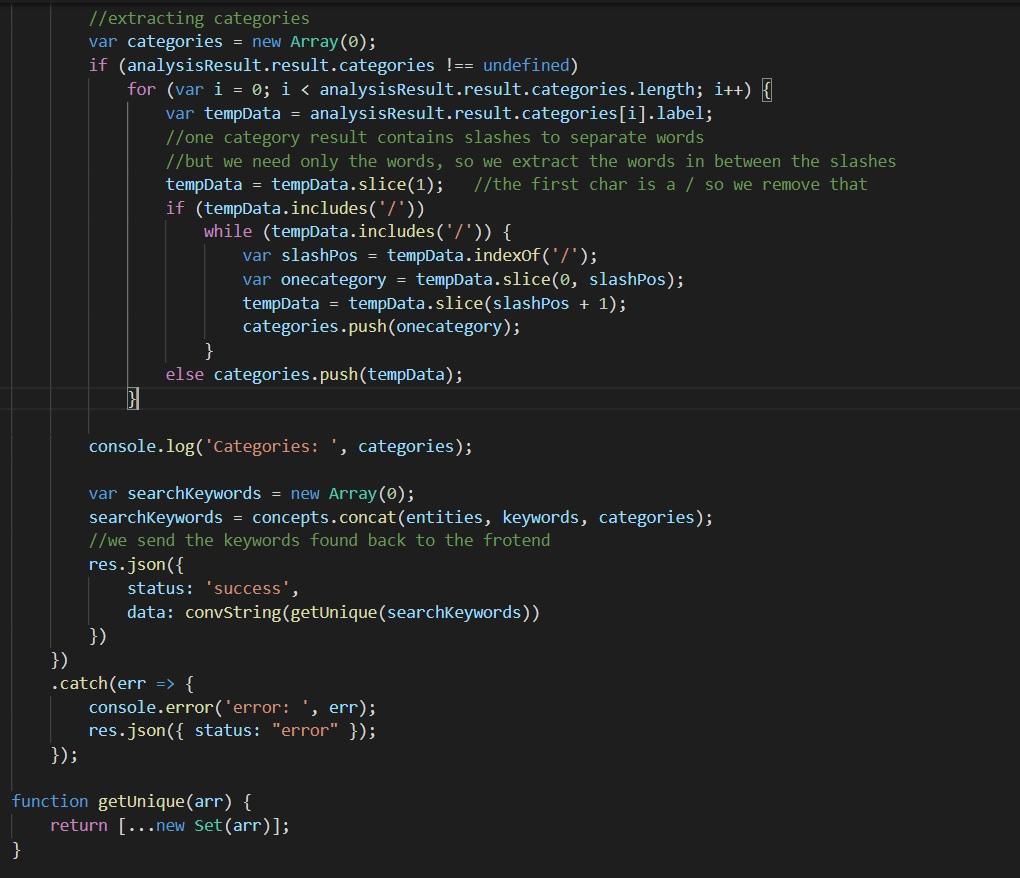1020x878 pixels.
Task: Click 'var categories = new Array(0);' line
Action: tap(232, 42)
